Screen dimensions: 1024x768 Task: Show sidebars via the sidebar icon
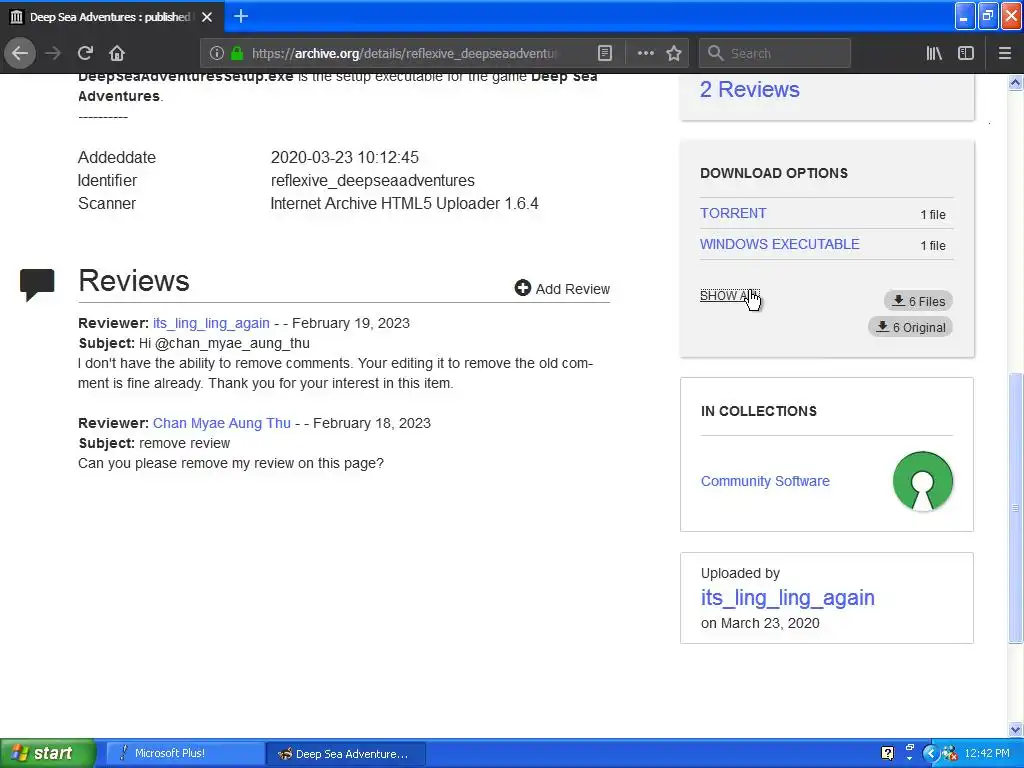(x=966, y=53)
